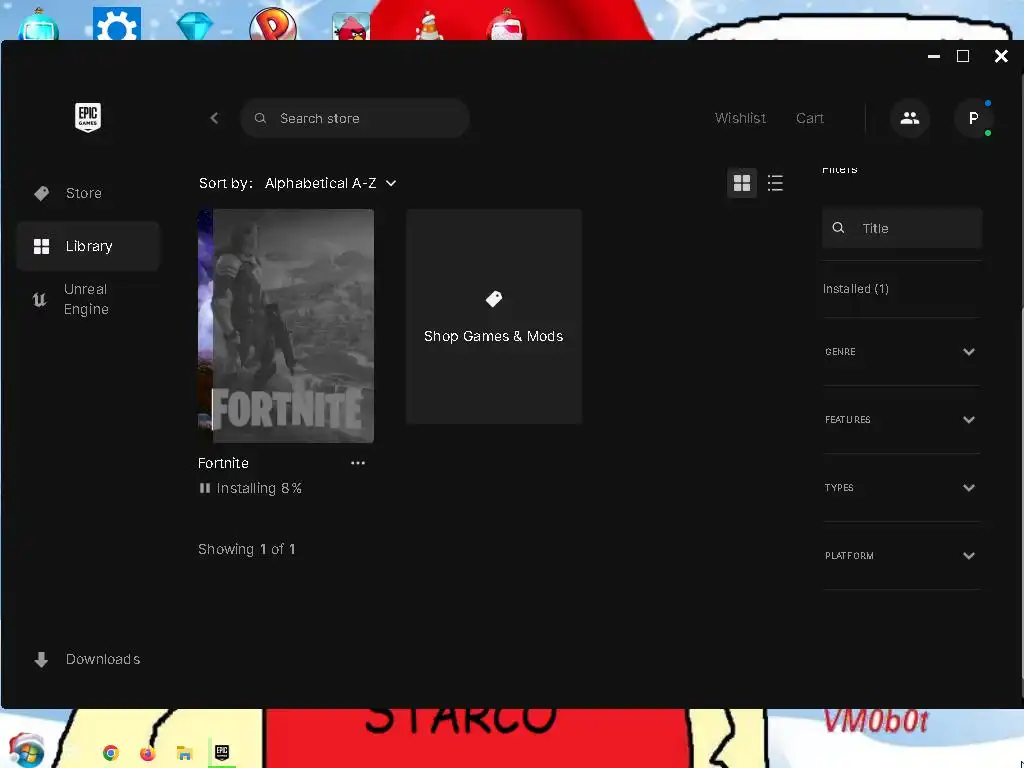Click the search magnifier in the store search bar
Viewport: 1024px width, 768px height.
260,118
